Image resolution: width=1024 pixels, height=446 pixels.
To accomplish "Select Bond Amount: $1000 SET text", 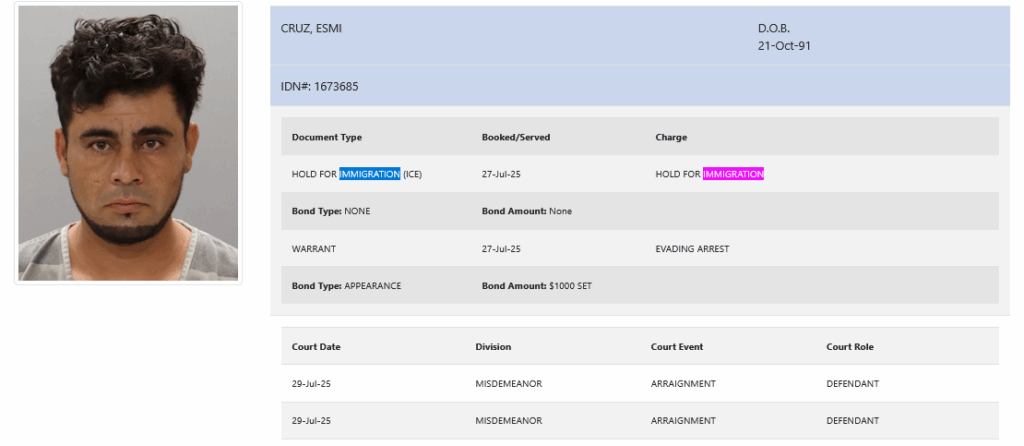I will pos(537,286).
